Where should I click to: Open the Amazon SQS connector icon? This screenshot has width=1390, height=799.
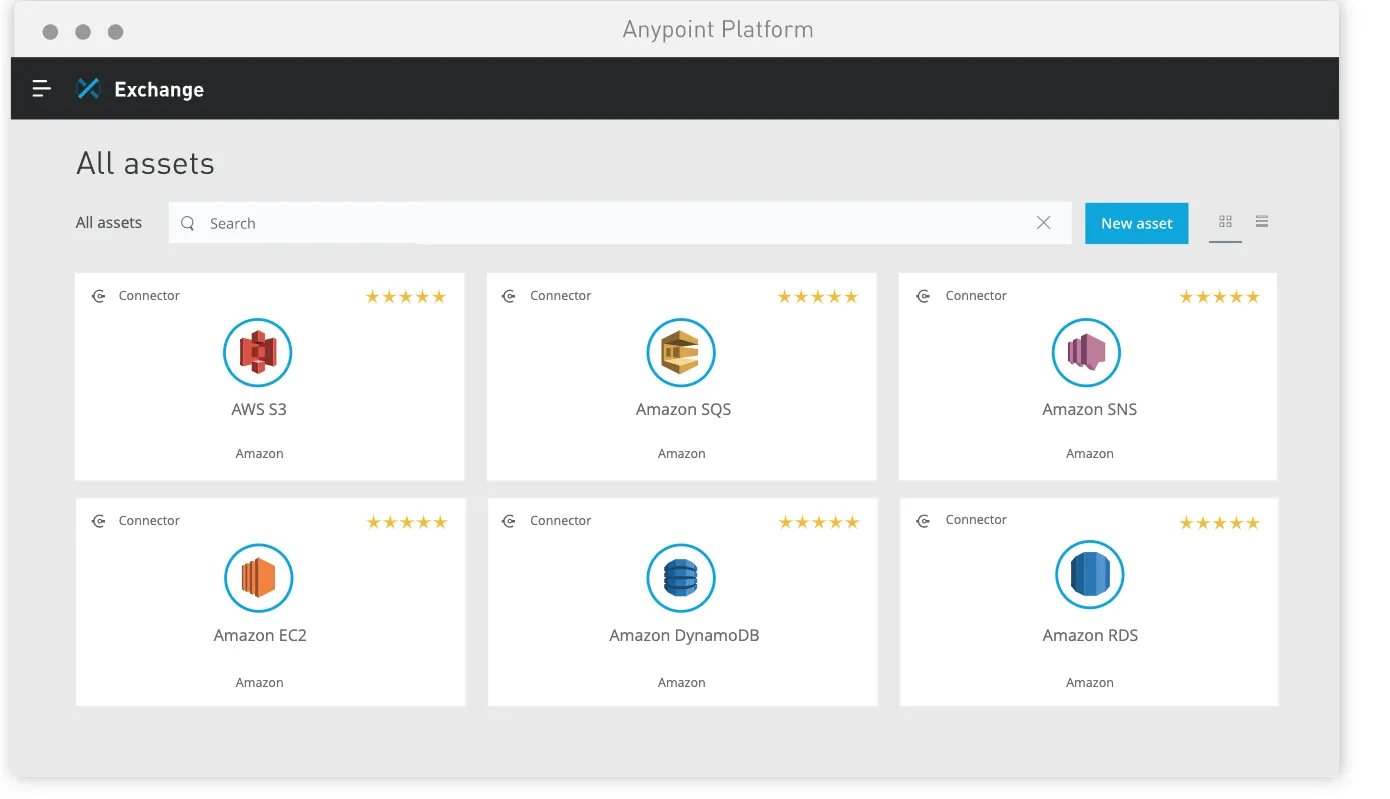click(681, 352)
